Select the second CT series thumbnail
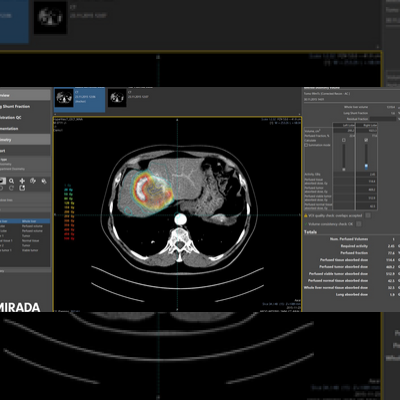The height and width of the screenshot is (400, 400). click(x=117, y=98)
